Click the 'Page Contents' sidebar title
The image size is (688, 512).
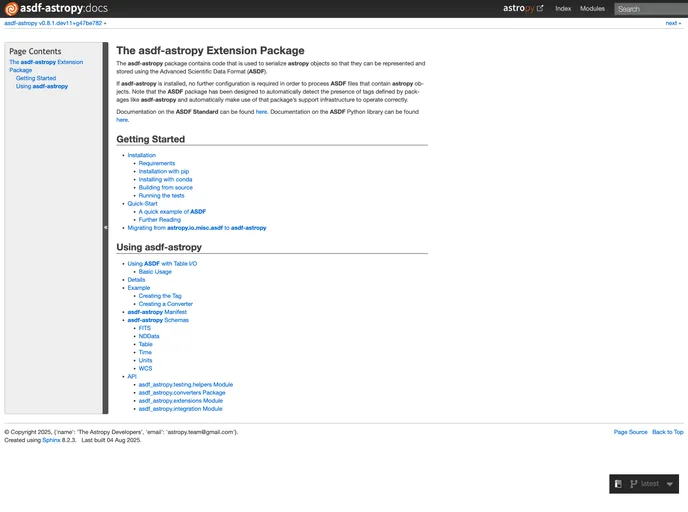pyautogui.click(x=35, y=51)
